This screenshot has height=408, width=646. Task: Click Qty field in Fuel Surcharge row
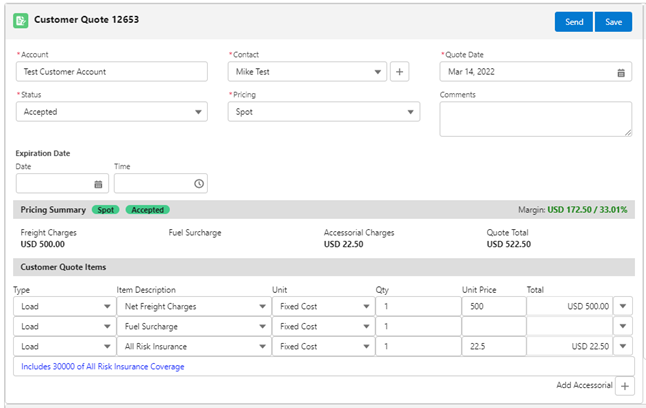[x=418, y=326]
